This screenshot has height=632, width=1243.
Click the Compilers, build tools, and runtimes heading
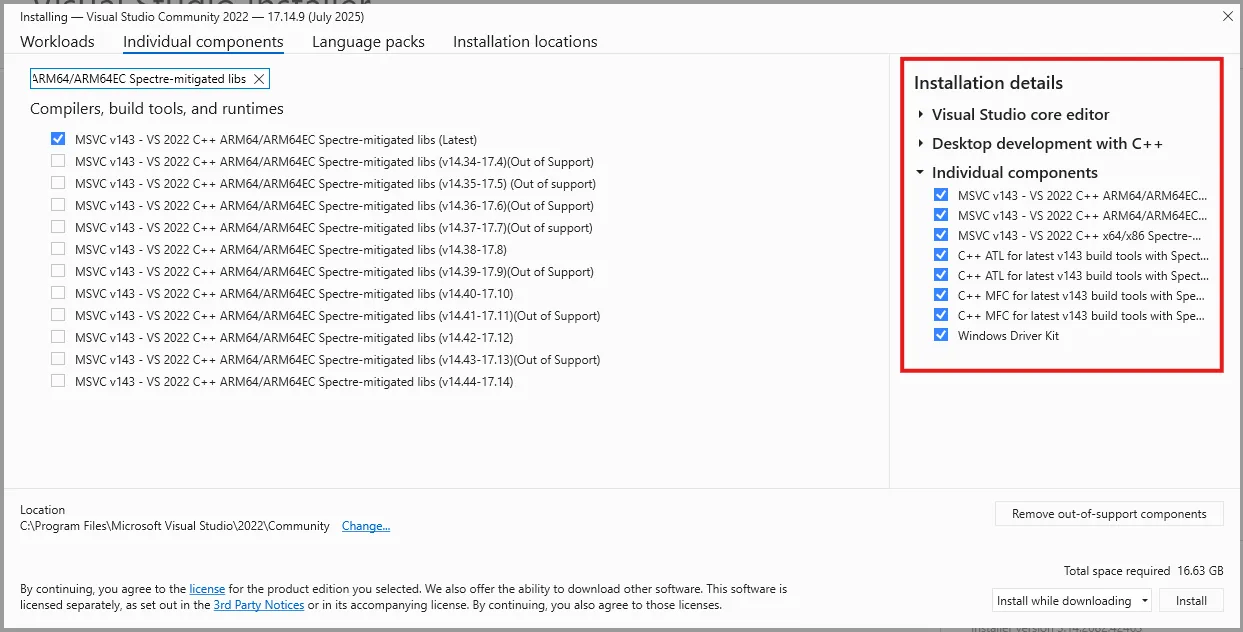click(157, 109)
